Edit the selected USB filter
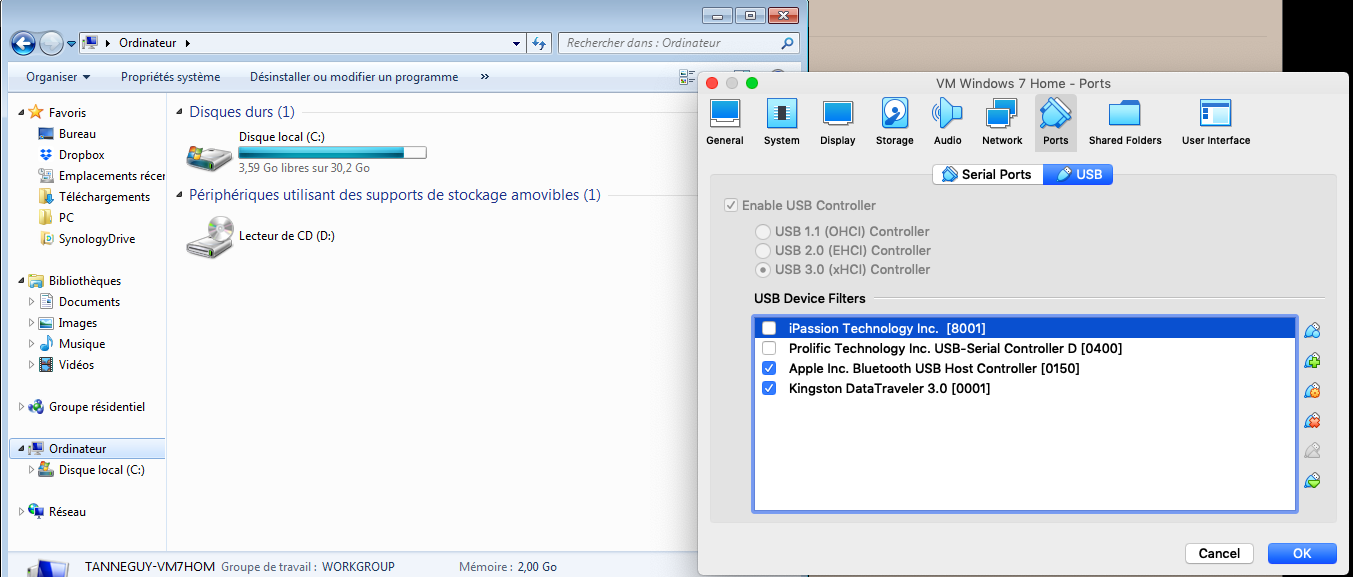 1313,391
